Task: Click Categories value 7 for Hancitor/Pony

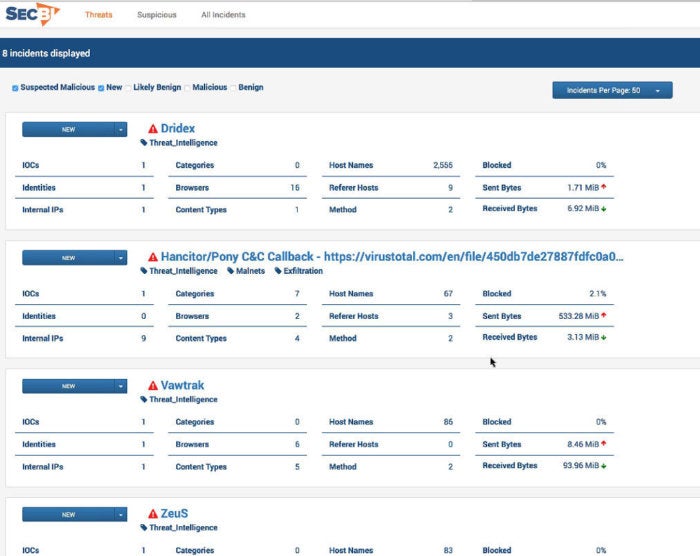Action: [297, 294]
